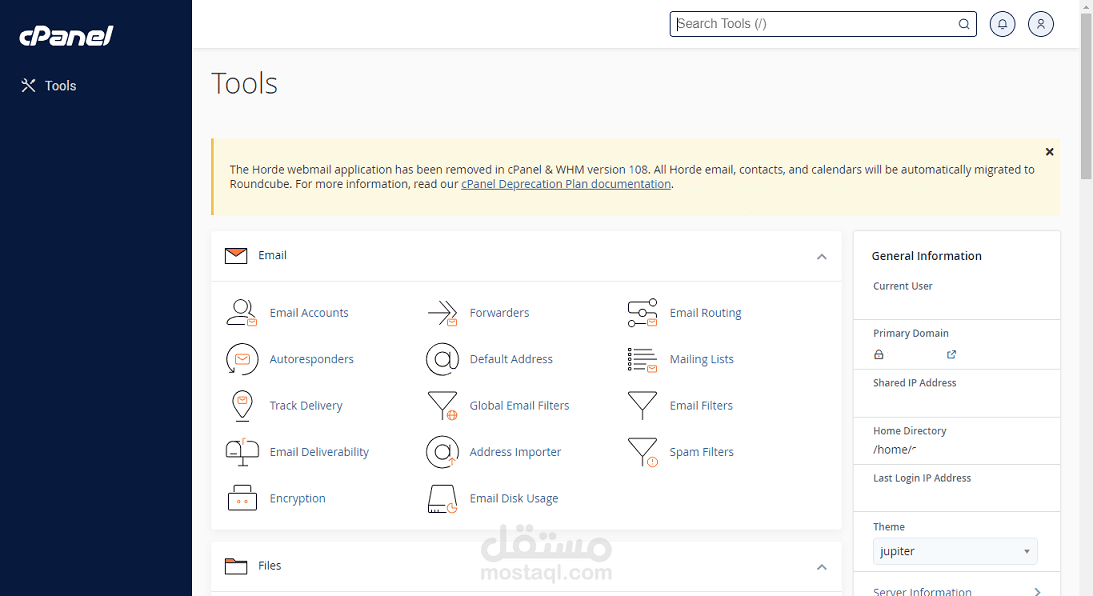Open the Spam Filters link
Viewport: 1093px width, 596px height.
pos(701,452)
